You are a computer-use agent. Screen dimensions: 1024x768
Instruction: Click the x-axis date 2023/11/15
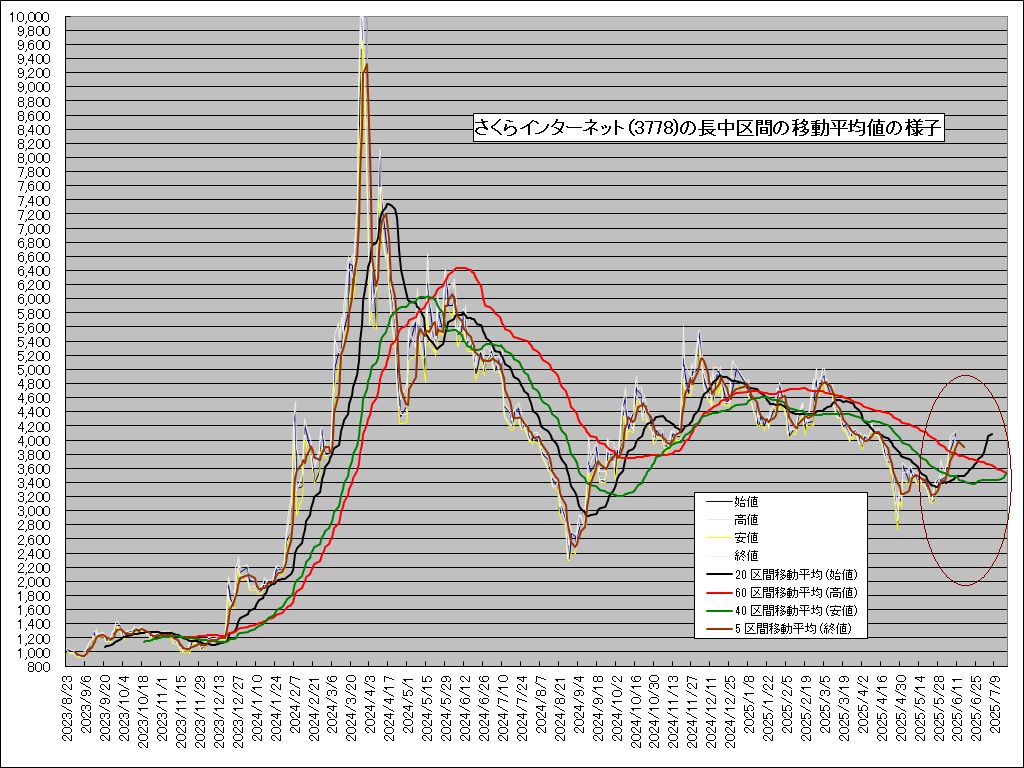click(181, 712)
